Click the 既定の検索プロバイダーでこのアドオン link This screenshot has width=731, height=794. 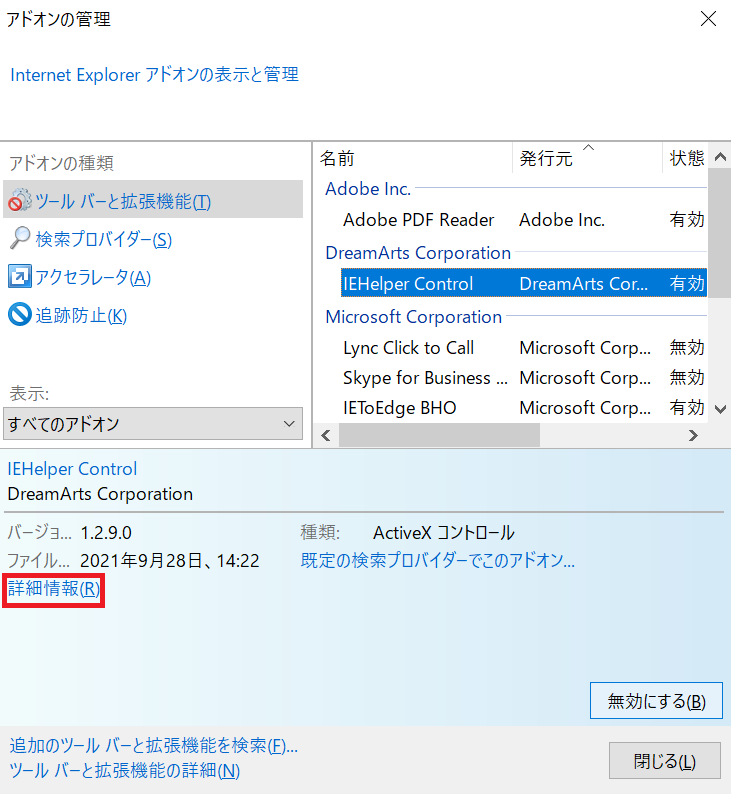point(438,561)
